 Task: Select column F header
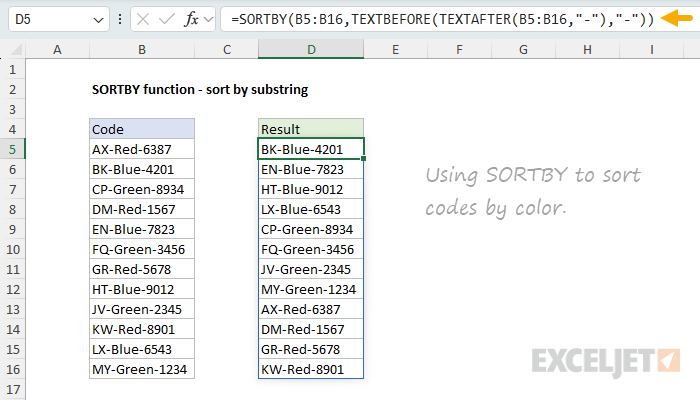pyautogui.click(x=459, y=50)
